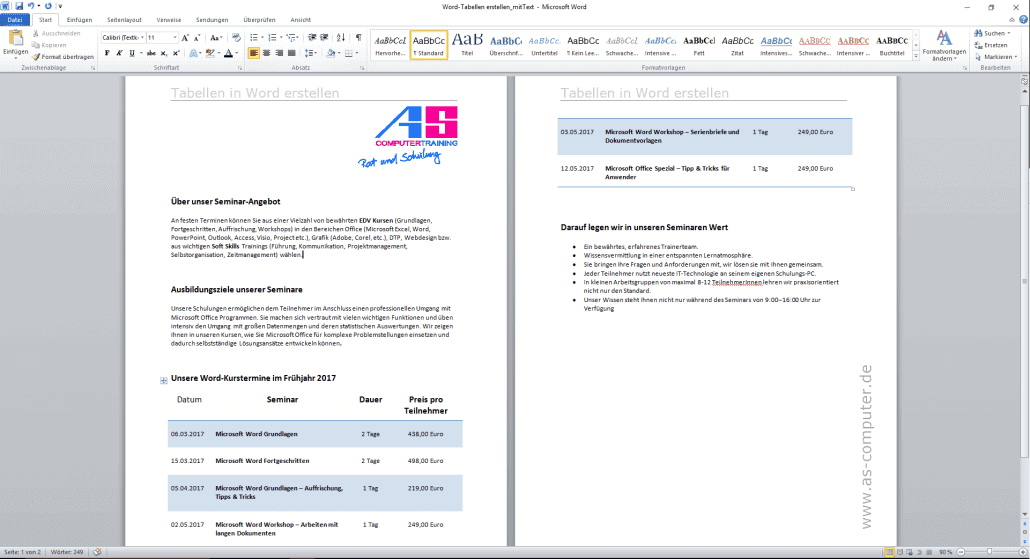The width and height of the screenshot is (1030, 559).
Task: Undo the last action
Action: tap(31, 6)
